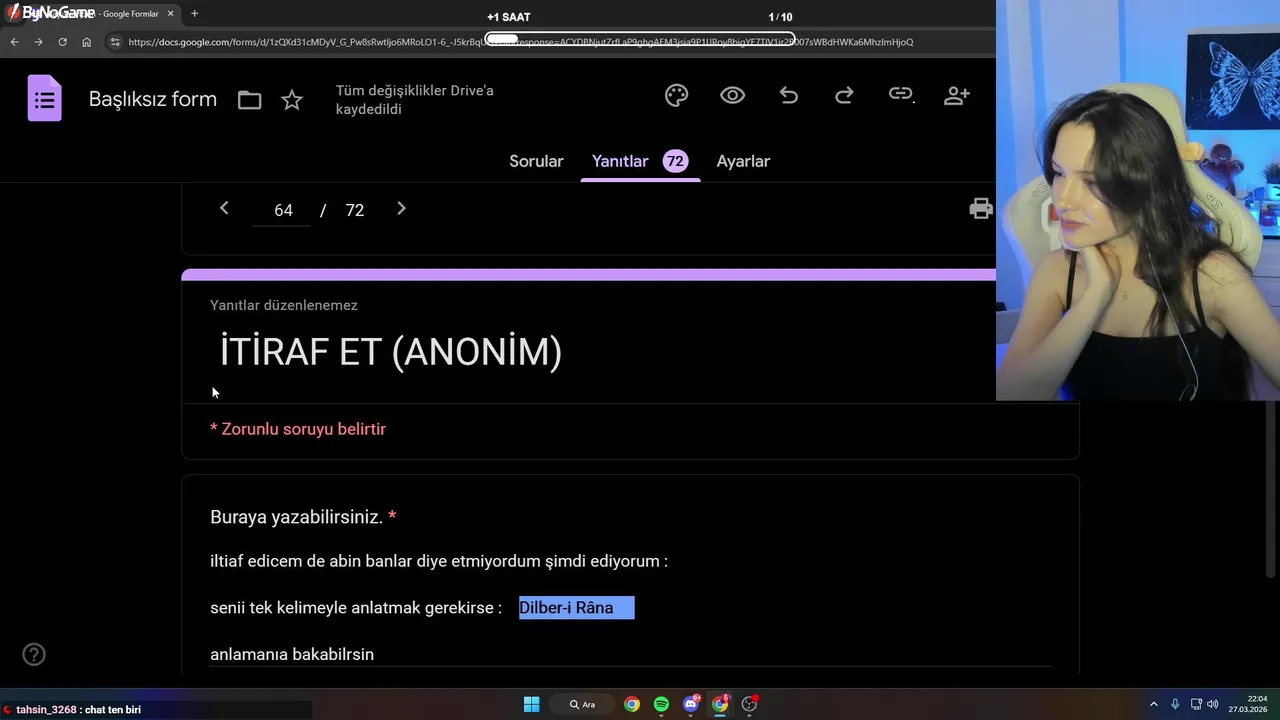Go forward in the browser
The width and height of the screenshot is (1280, 720).
(x=38, y=42)
